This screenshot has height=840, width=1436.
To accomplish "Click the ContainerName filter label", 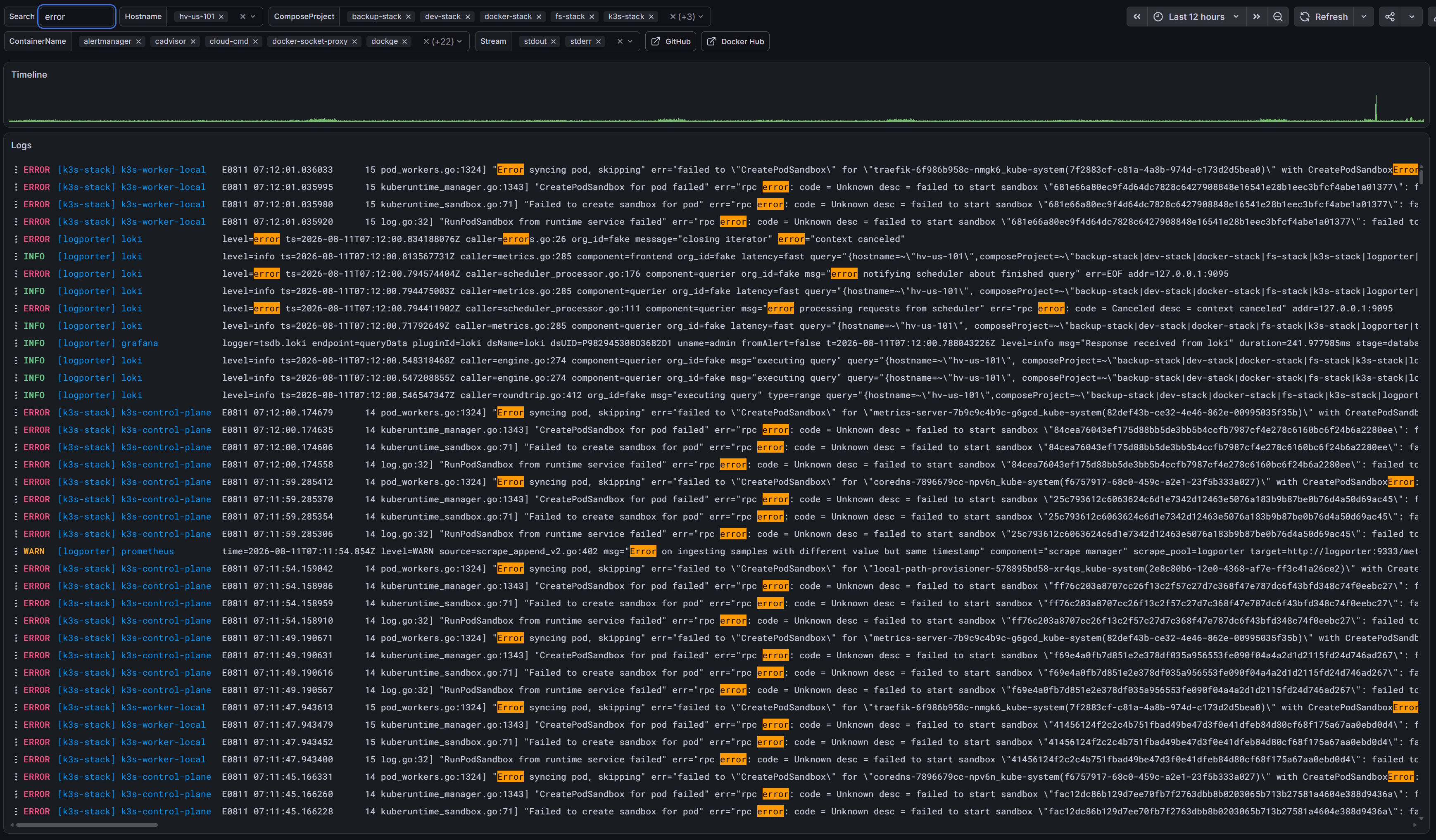I will pyautogui.click(x=38, y=42).
